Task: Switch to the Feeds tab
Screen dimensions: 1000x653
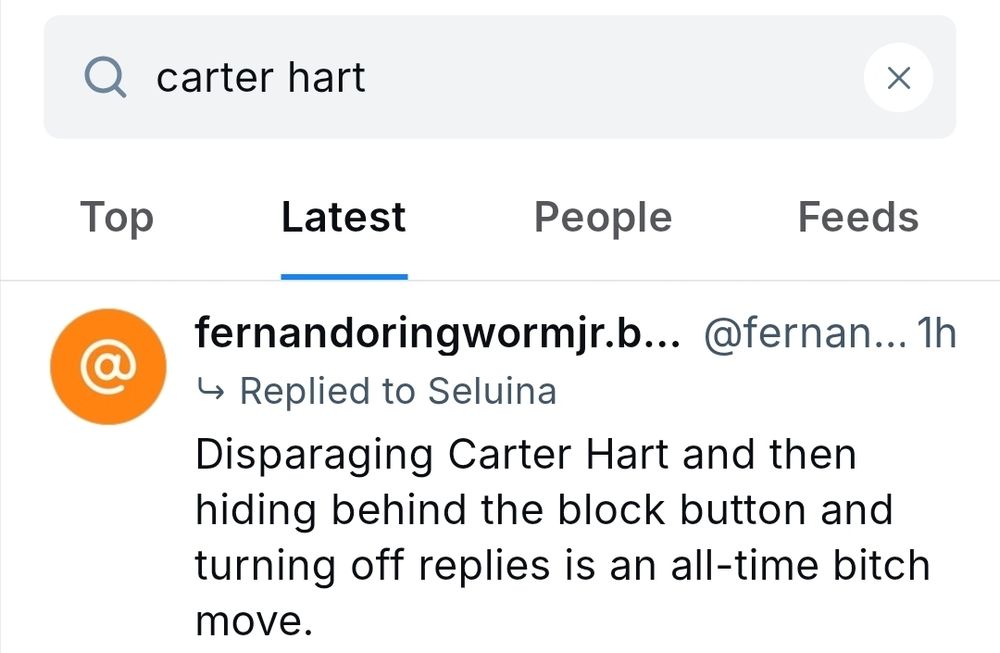Action: point(858,218)
